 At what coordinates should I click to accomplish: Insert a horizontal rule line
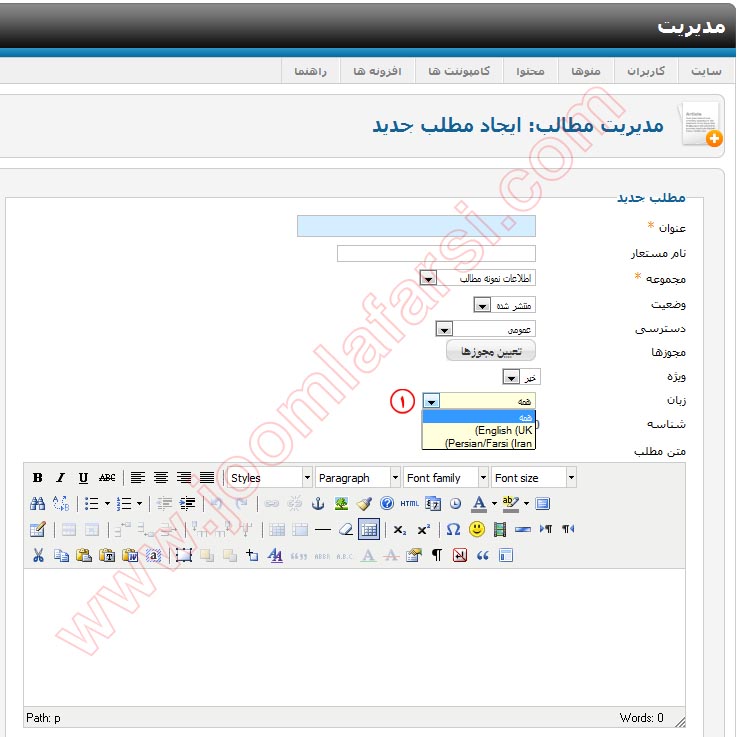click(323, 529)
